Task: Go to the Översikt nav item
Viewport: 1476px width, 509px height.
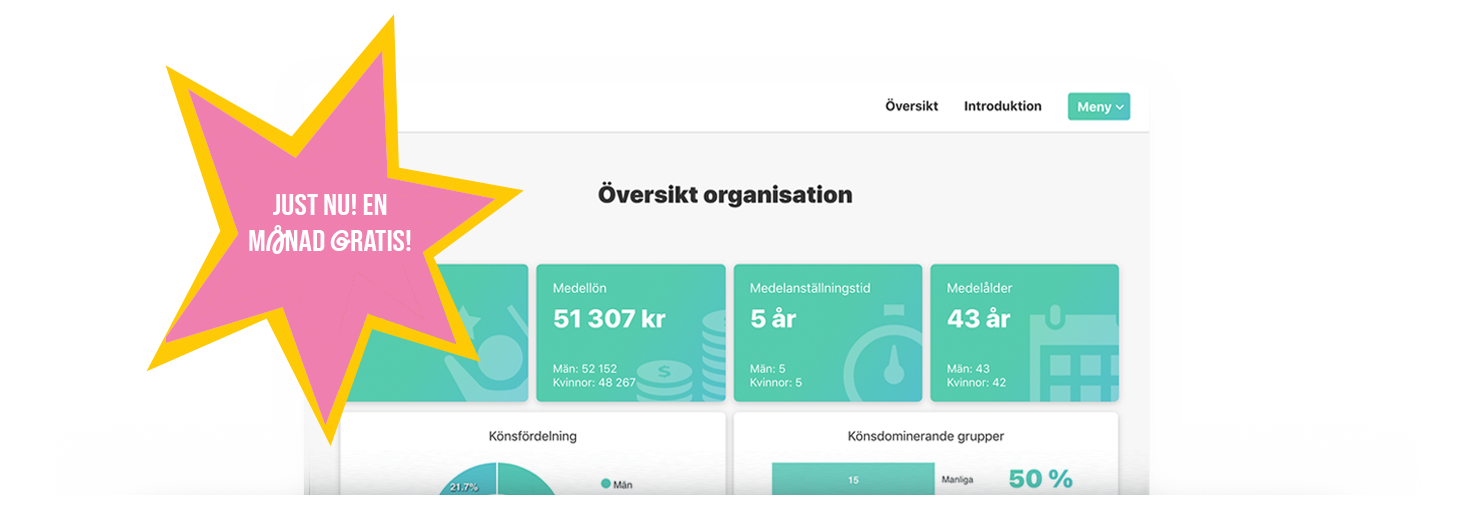Action: 911,106
